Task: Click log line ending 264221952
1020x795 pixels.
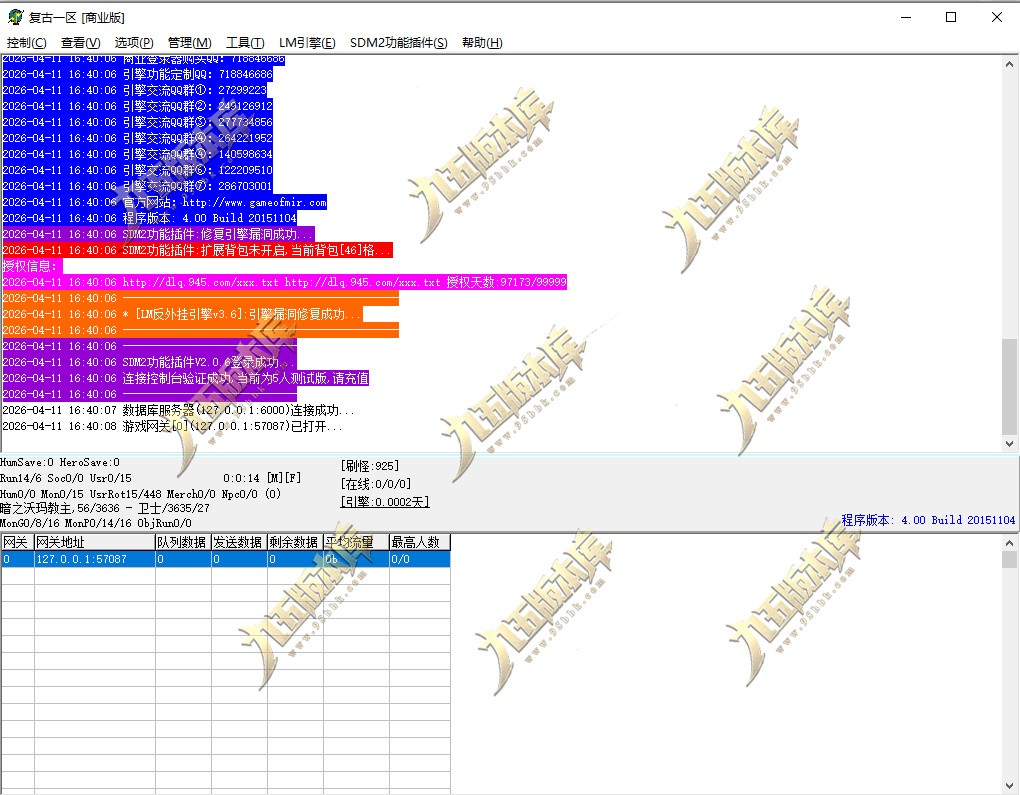Action: pyautogui.click(x=137, y=138)
